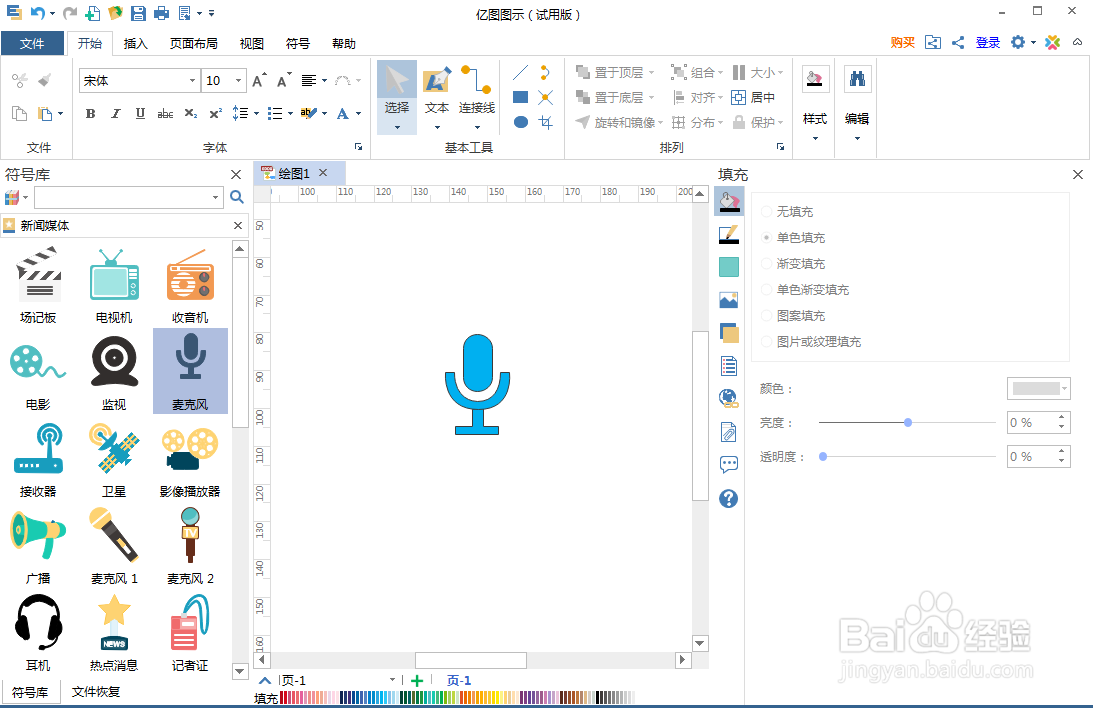Open the shadow panel icon
1093x708 pixels.
click(728, 333)
